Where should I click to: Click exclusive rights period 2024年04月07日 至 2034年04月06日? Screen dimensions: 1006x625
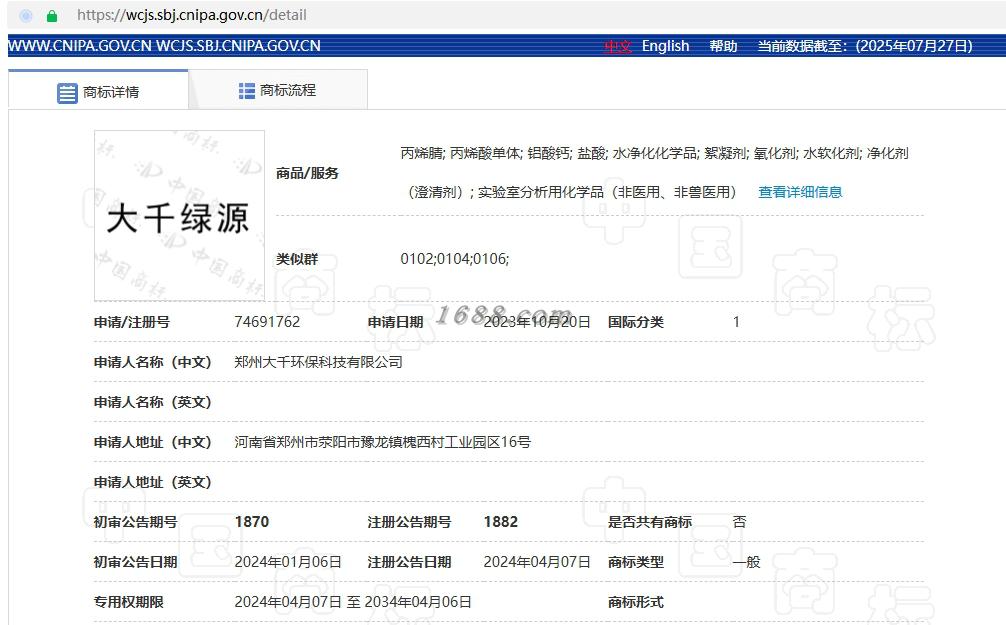[x=353, y=602]
